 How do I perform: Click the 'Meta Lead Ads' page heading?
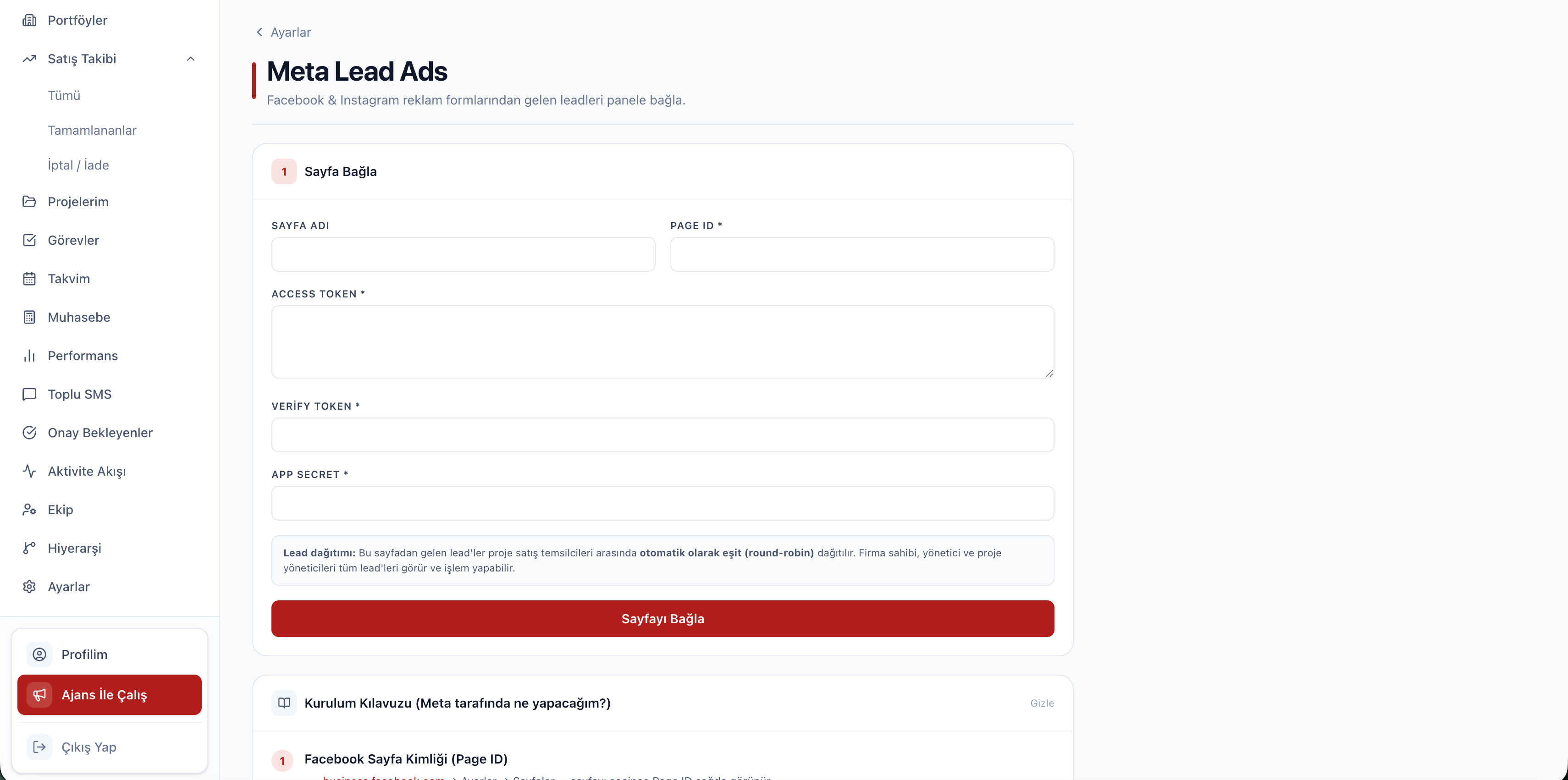(x=357, y=71)
